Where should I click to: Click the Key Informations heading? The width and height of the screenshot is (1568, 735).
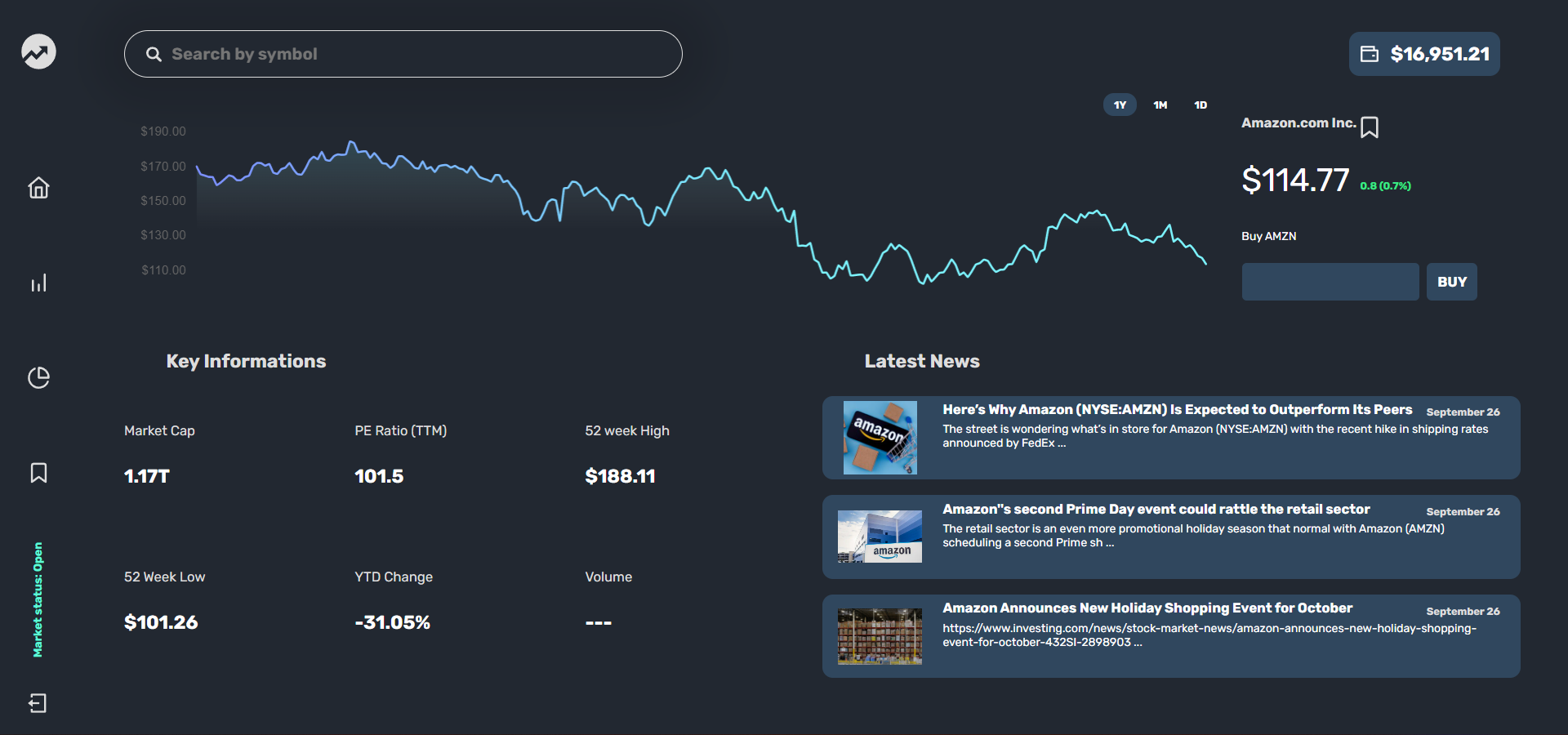pyautogui.click(x=246, y=362)
